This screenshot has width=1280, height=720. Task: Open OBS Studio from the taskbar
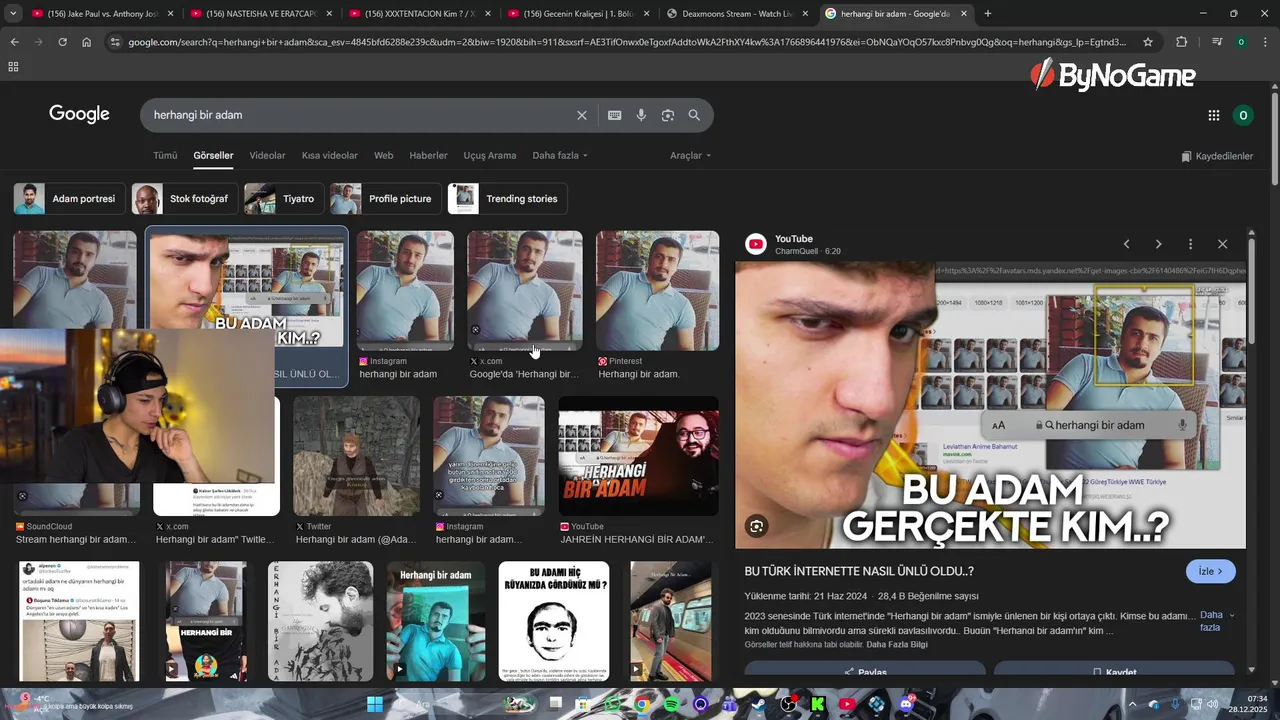click(789, 704)
